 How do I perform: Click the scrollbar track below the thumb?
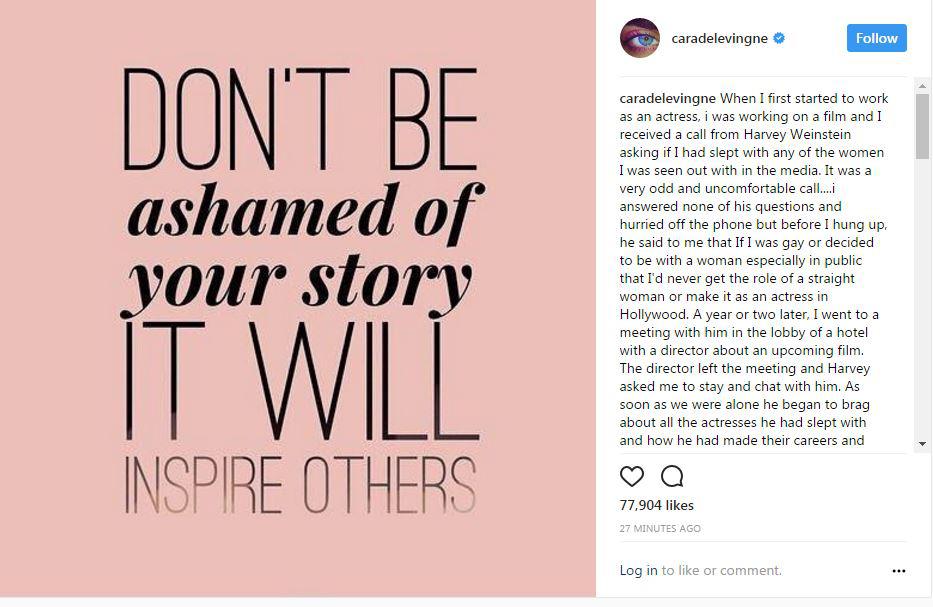[922, 298]
